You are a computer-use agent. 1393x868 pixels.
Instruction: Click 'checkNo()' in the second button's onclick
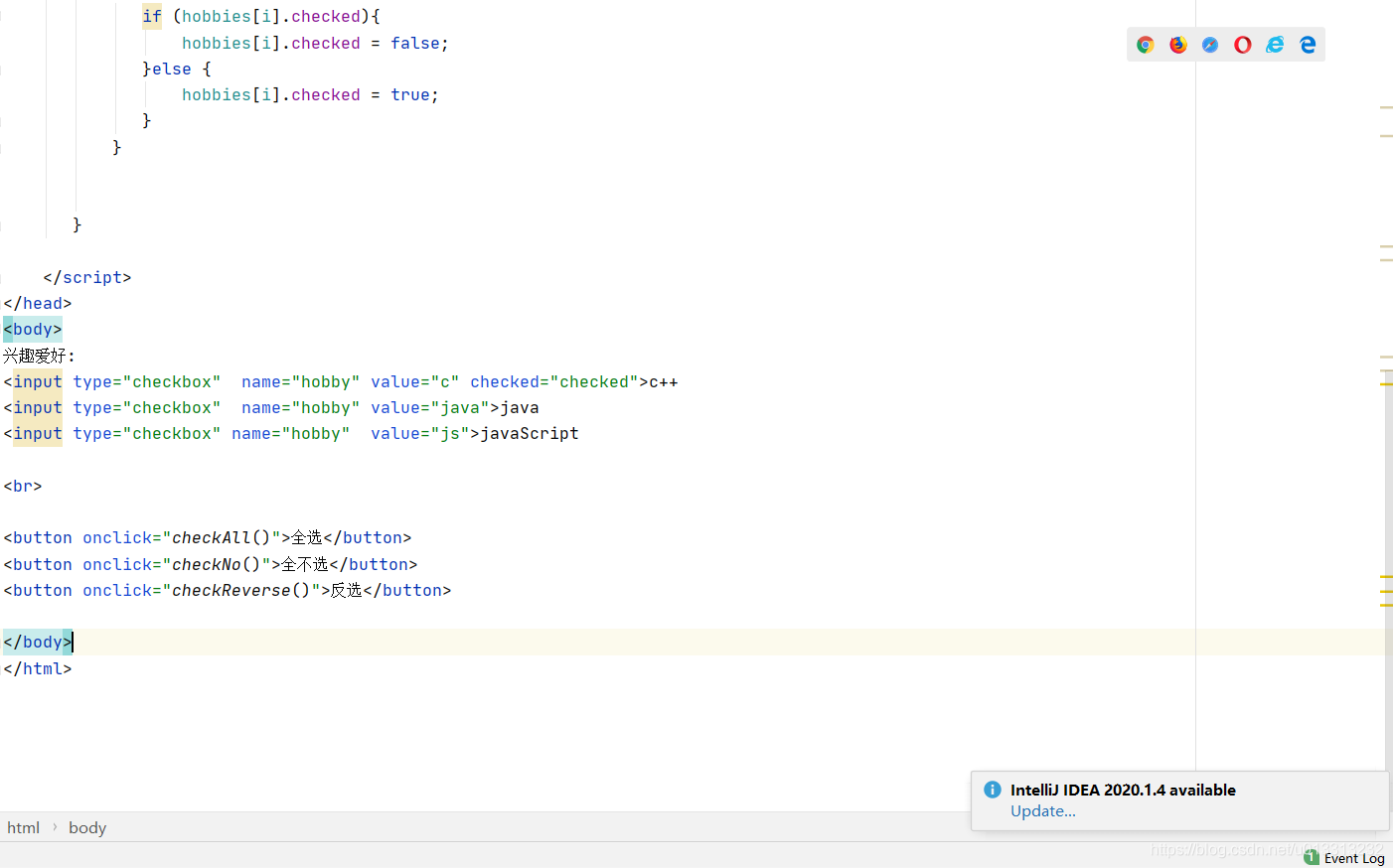click(x=217, y=564)
